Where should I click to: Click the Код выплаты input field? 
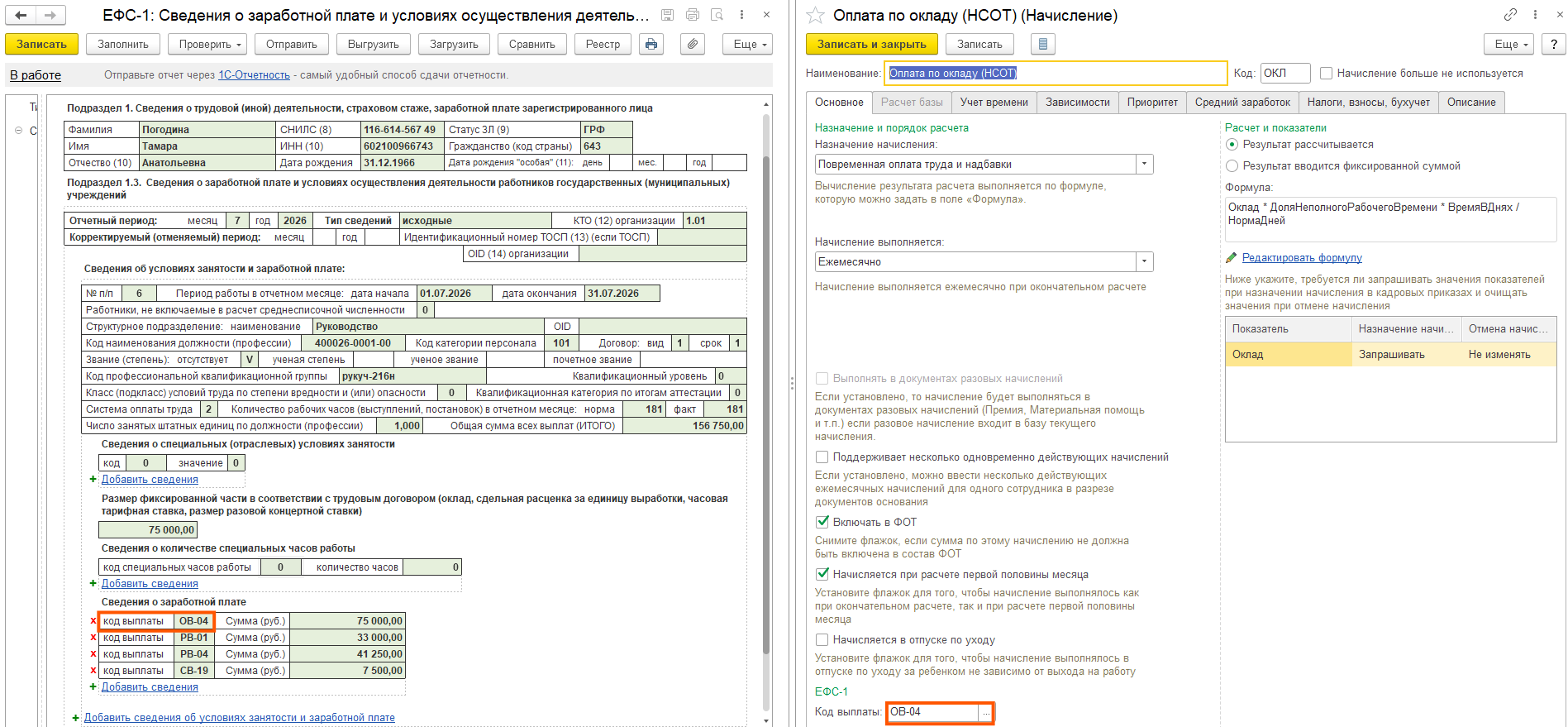pos(932,712)
